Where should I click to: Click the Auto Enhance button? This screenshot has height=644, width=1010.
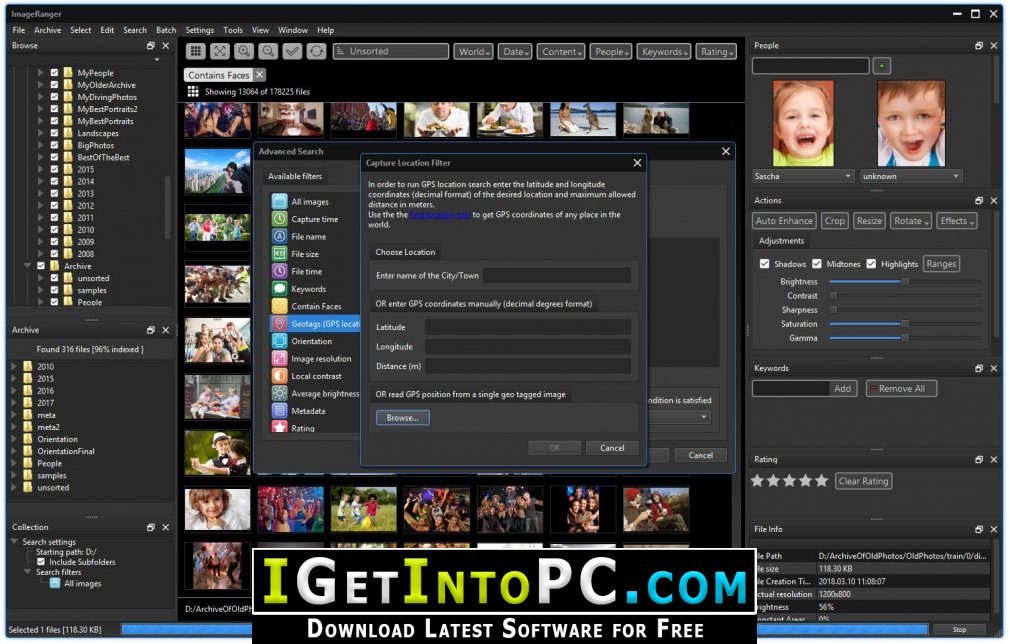click(784, 220)
